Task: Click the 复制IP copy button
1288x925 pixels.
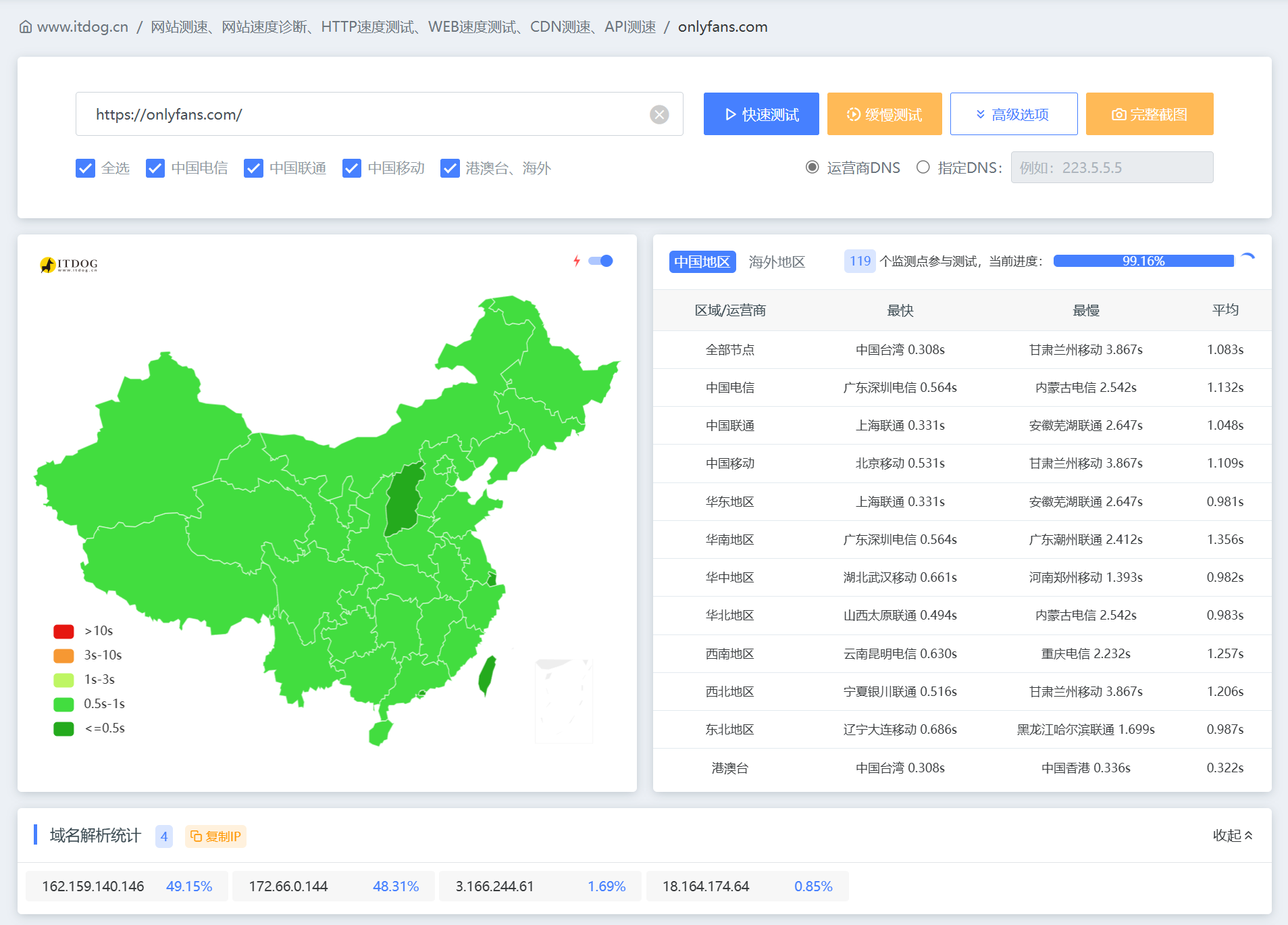Action: click(x=215, y=836)
